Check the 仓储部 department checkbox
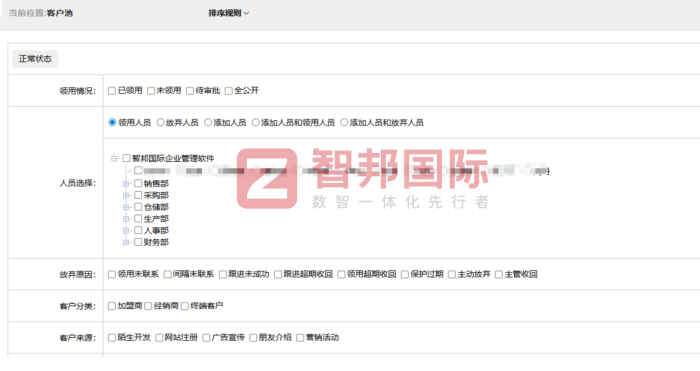 (x=138, y=207)
